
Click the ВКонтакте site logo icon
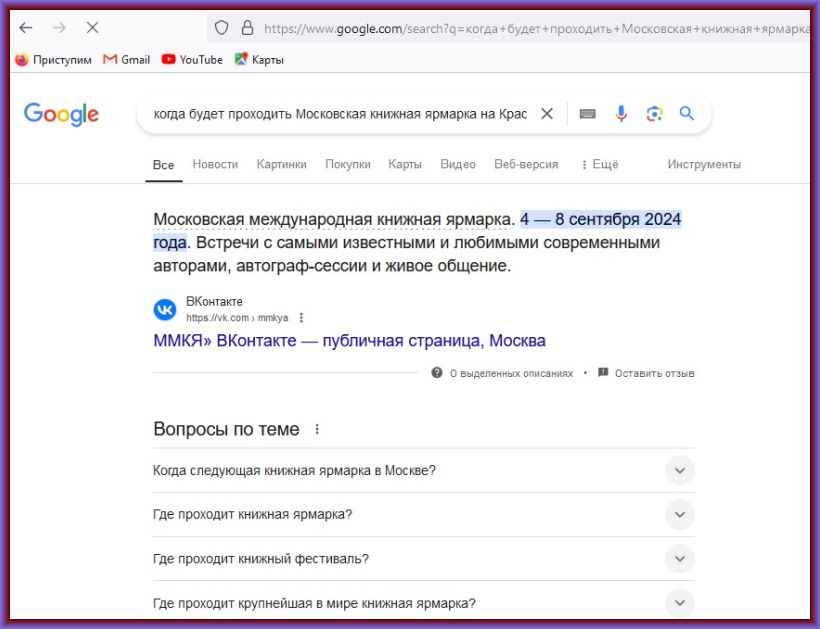[x=165, y=309]
